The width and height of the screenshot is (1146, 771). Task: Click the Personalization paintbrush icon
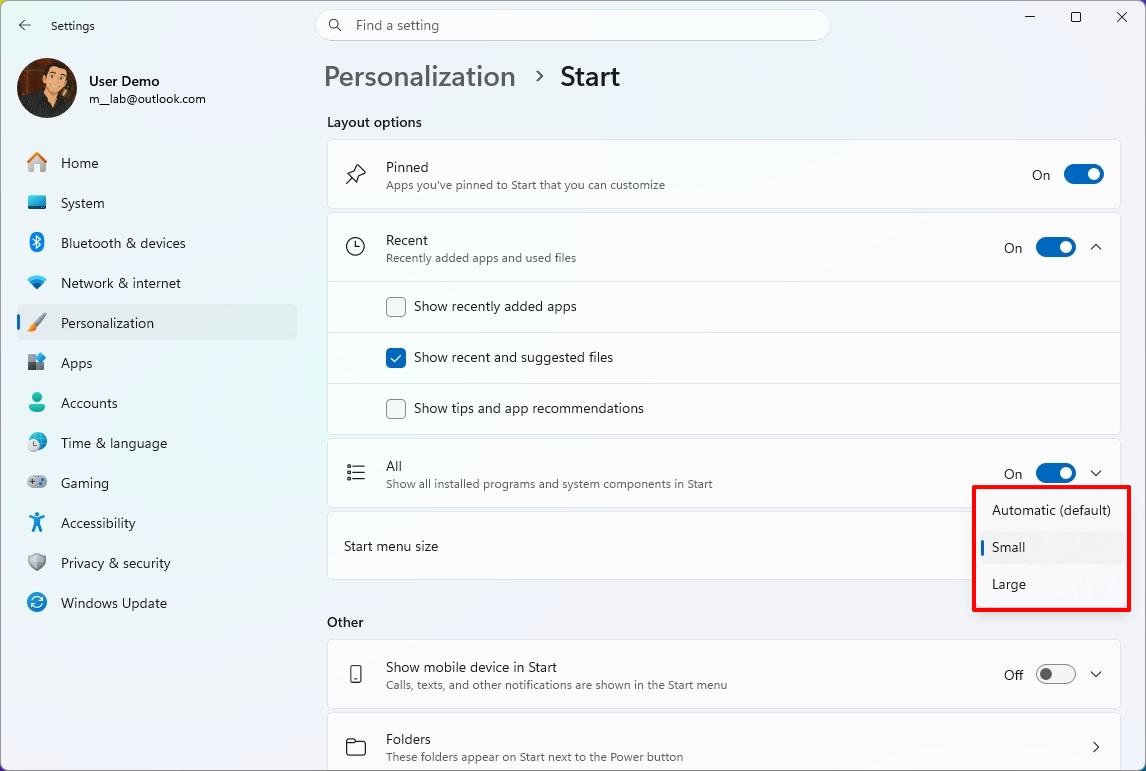pyautogui.click(x=37, y=322)
